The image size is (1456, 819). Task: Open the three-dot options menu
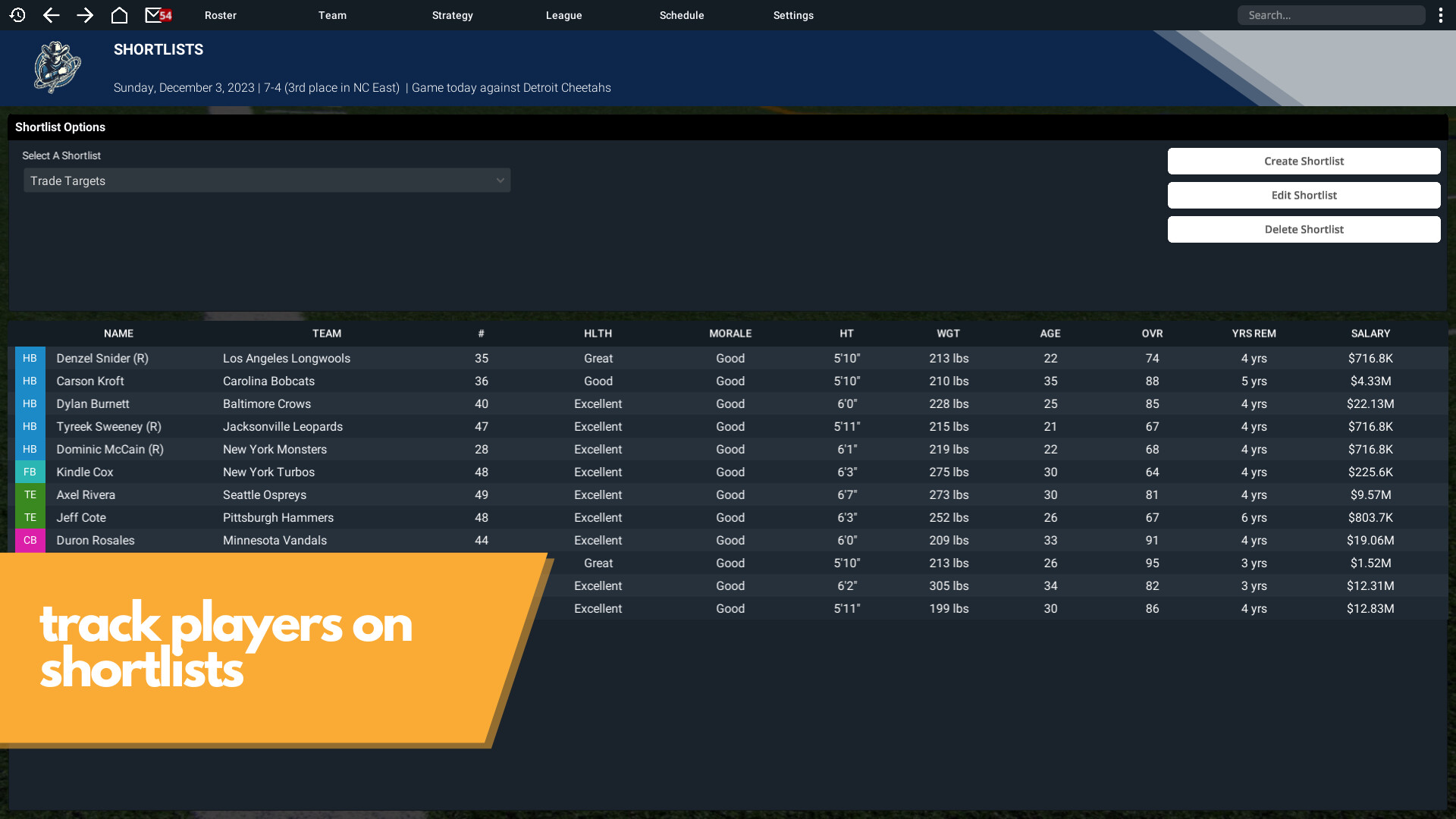tap(1440, 15)
